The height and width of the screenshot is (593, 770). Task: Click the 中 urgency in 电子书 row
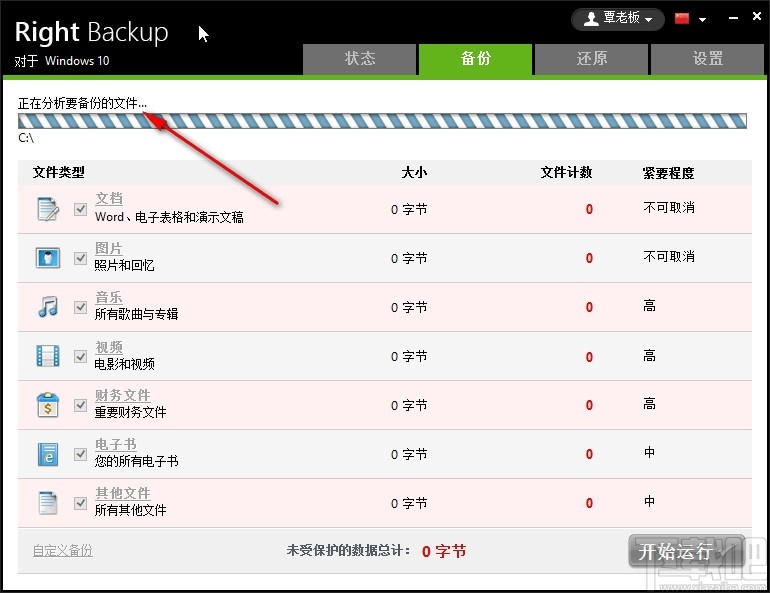(x=649, y=452)
